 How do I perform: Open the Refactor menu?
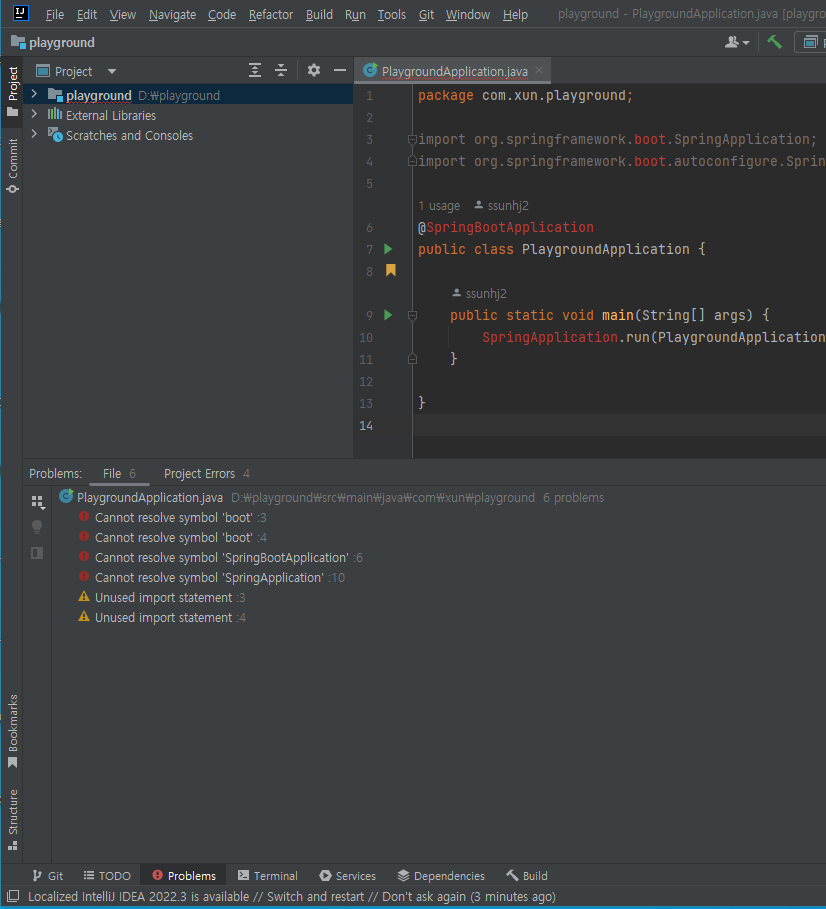pos(271,14)
